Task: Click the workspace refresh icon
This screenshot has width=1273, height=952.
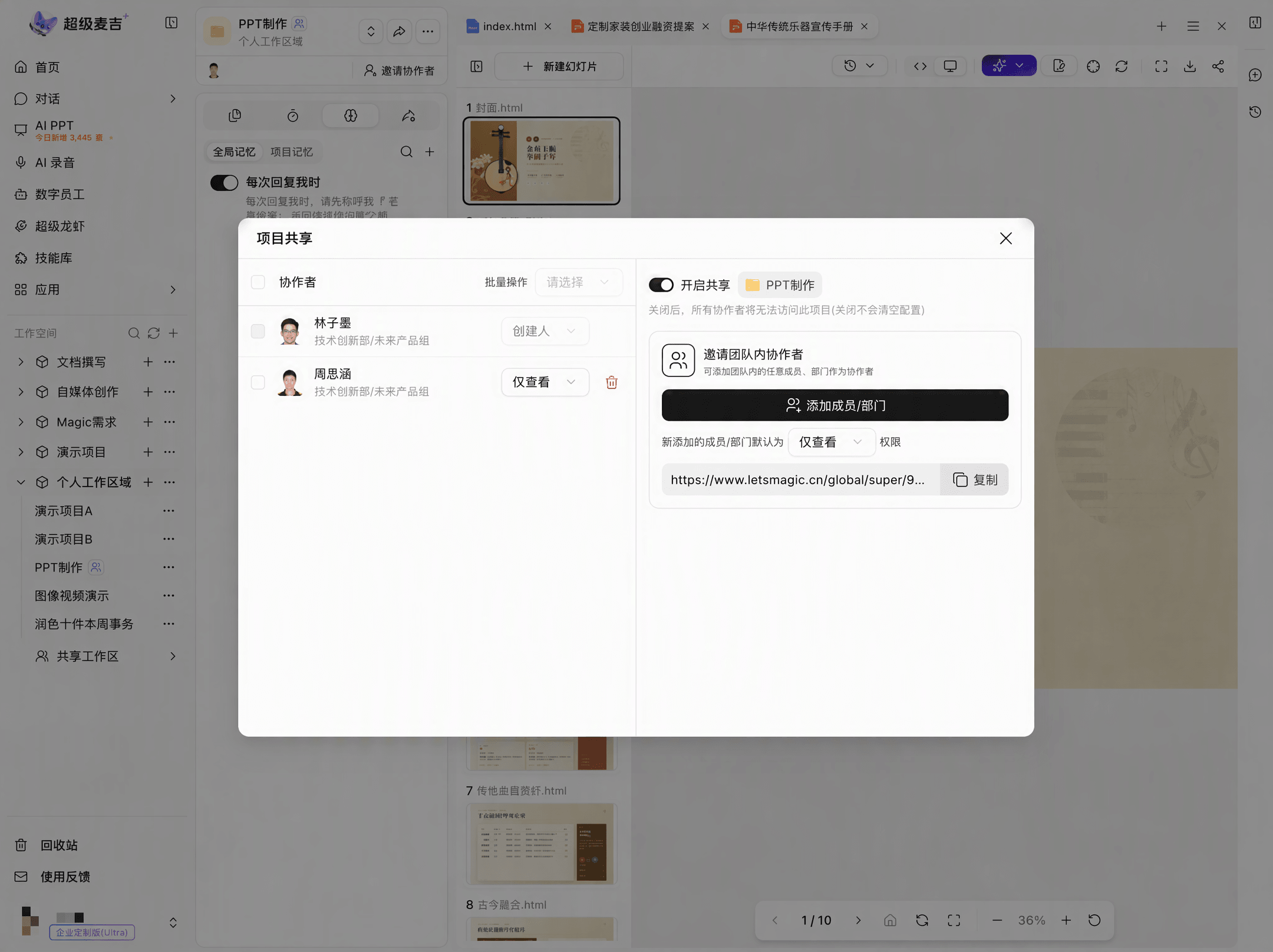Action: pos(154,333)
